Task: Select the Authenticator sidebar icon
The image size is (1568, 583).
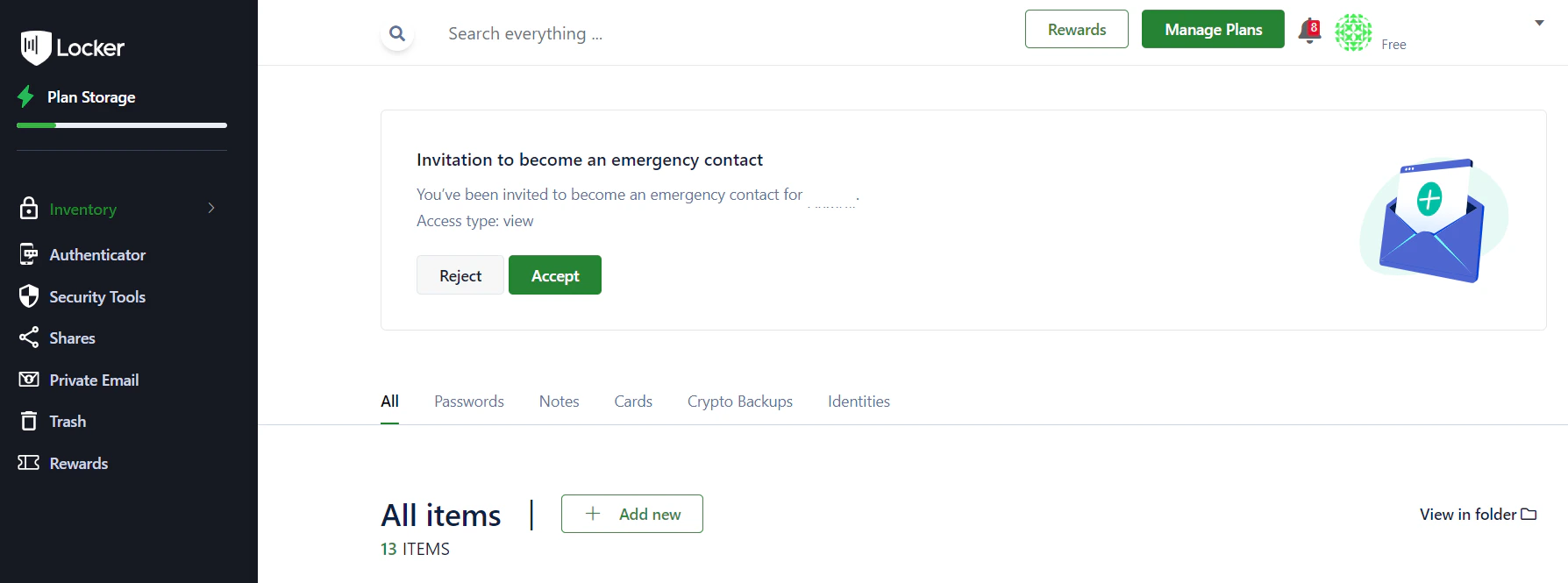Action: tap(29, 253)
